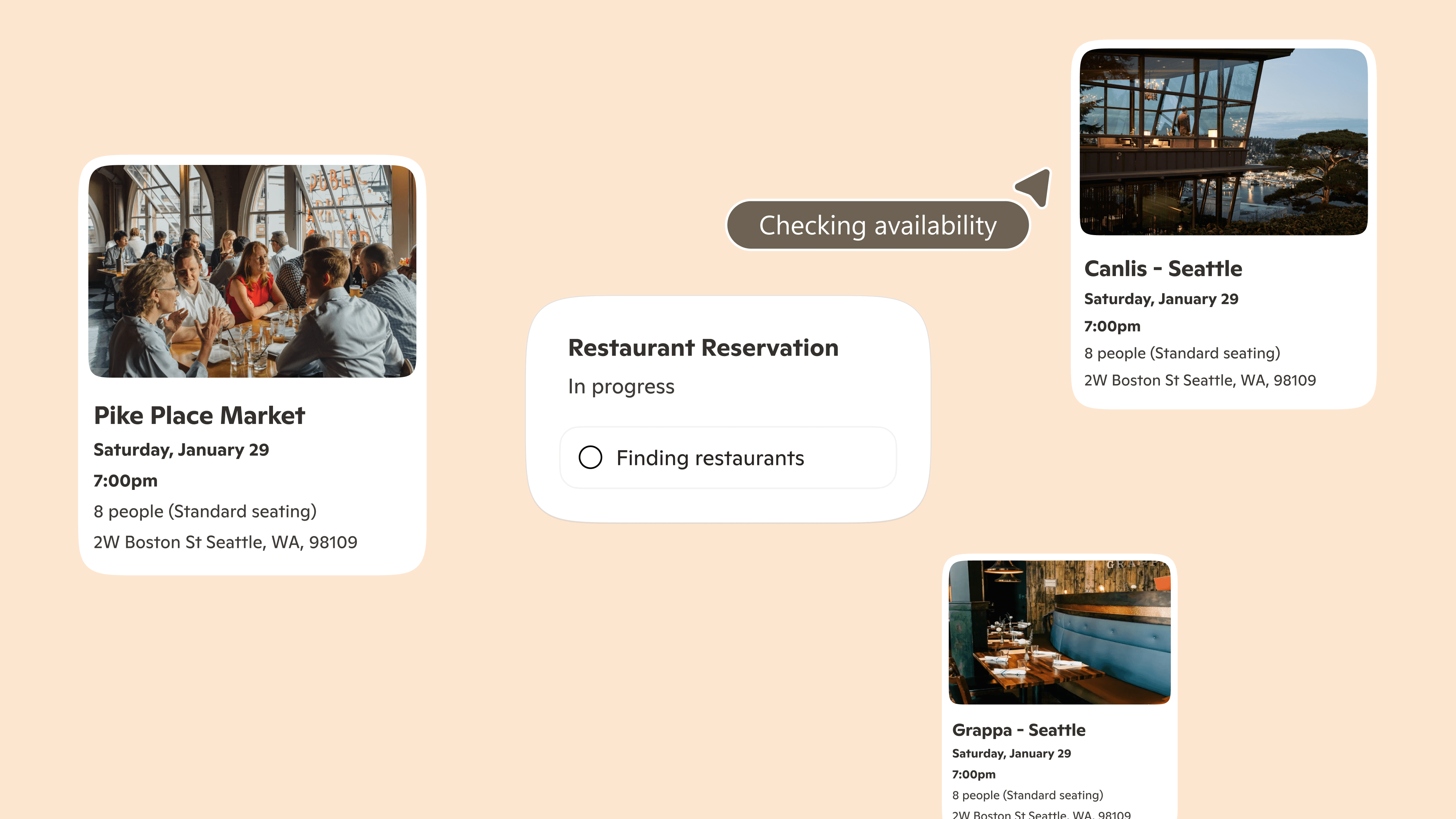
Task: Click the 7:00pm time on Canlis card
Action: (1112, 326)
